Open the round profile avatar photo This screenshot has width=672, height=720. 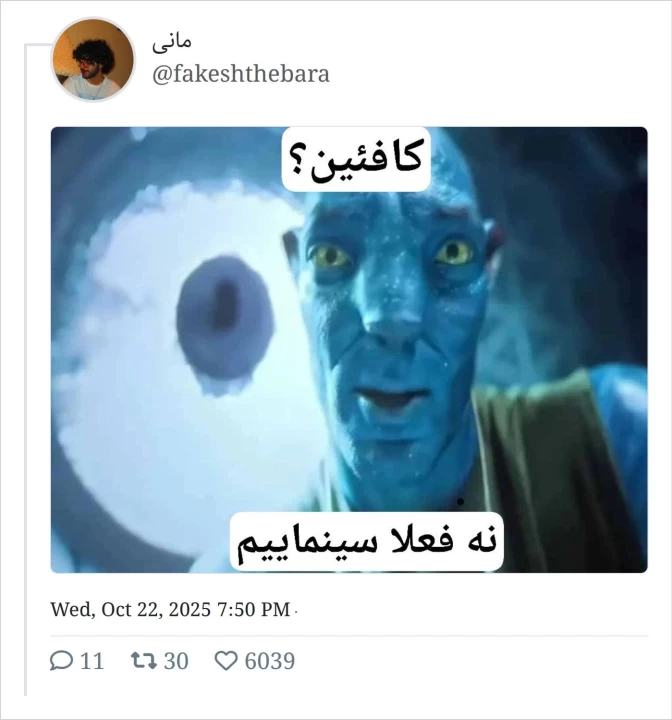[x=93, y=60]
